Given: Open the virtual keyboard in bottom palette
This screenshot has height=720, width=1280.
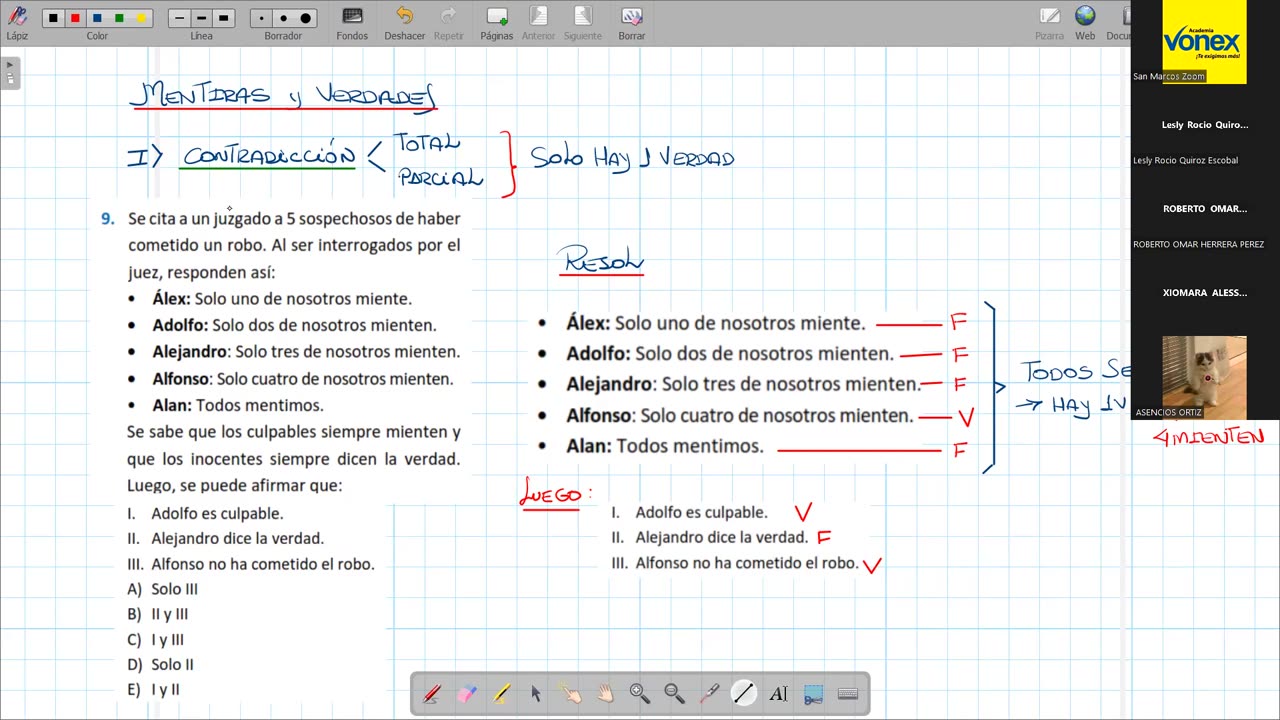Looking at the screenshot, I should pos(848,693).
